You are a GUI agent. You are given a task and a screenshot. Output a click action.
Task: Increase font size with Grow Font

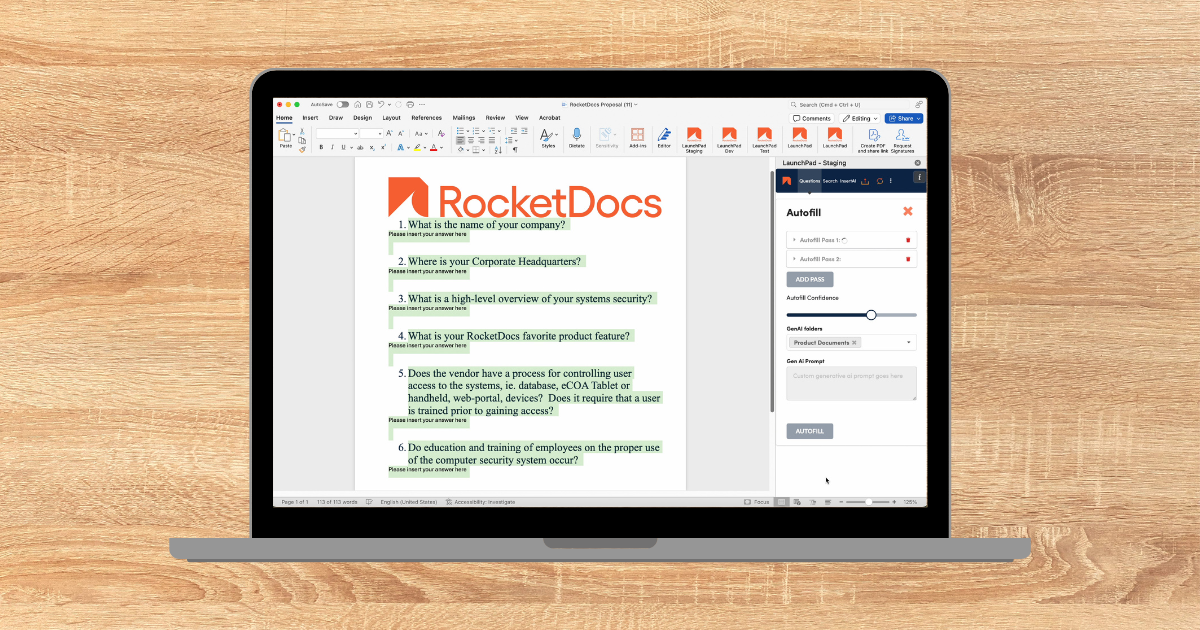[389, 133]
